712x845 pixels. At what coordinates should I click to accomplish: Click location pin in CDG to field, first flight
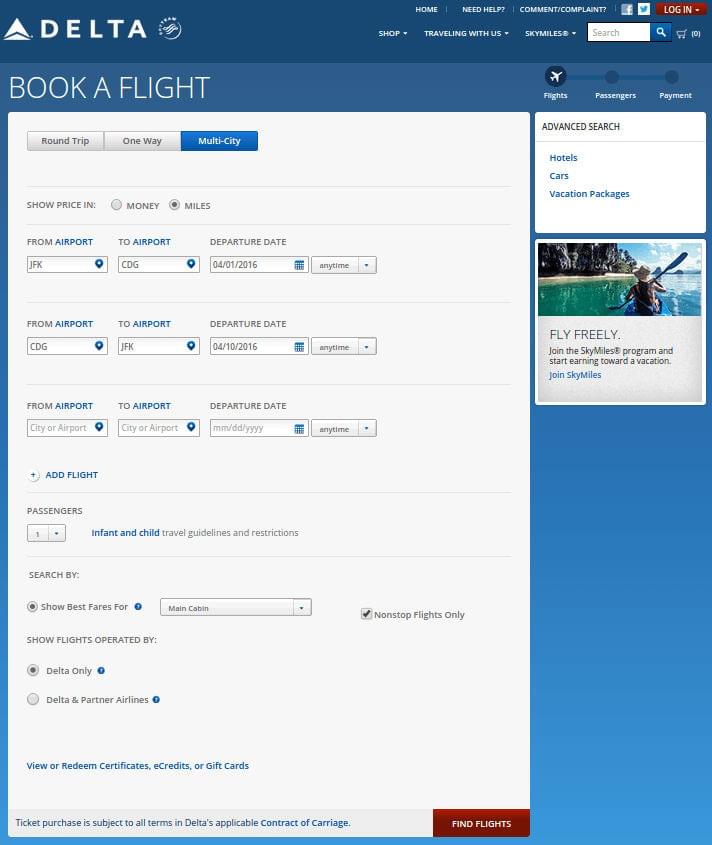click(191, 264)
